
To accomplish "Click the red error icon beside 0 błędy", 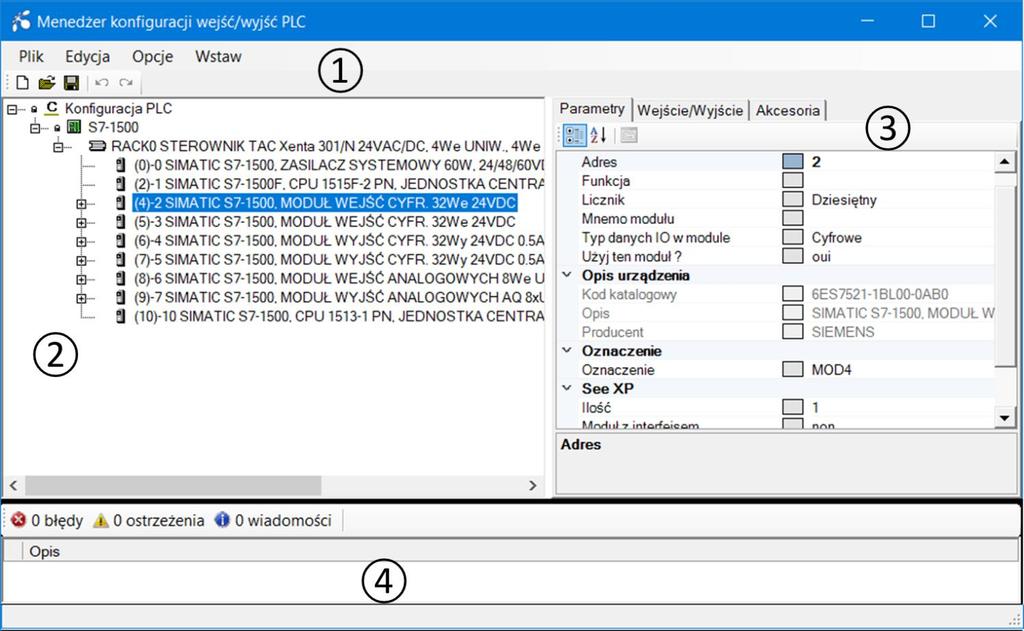I will pos(18,520).
